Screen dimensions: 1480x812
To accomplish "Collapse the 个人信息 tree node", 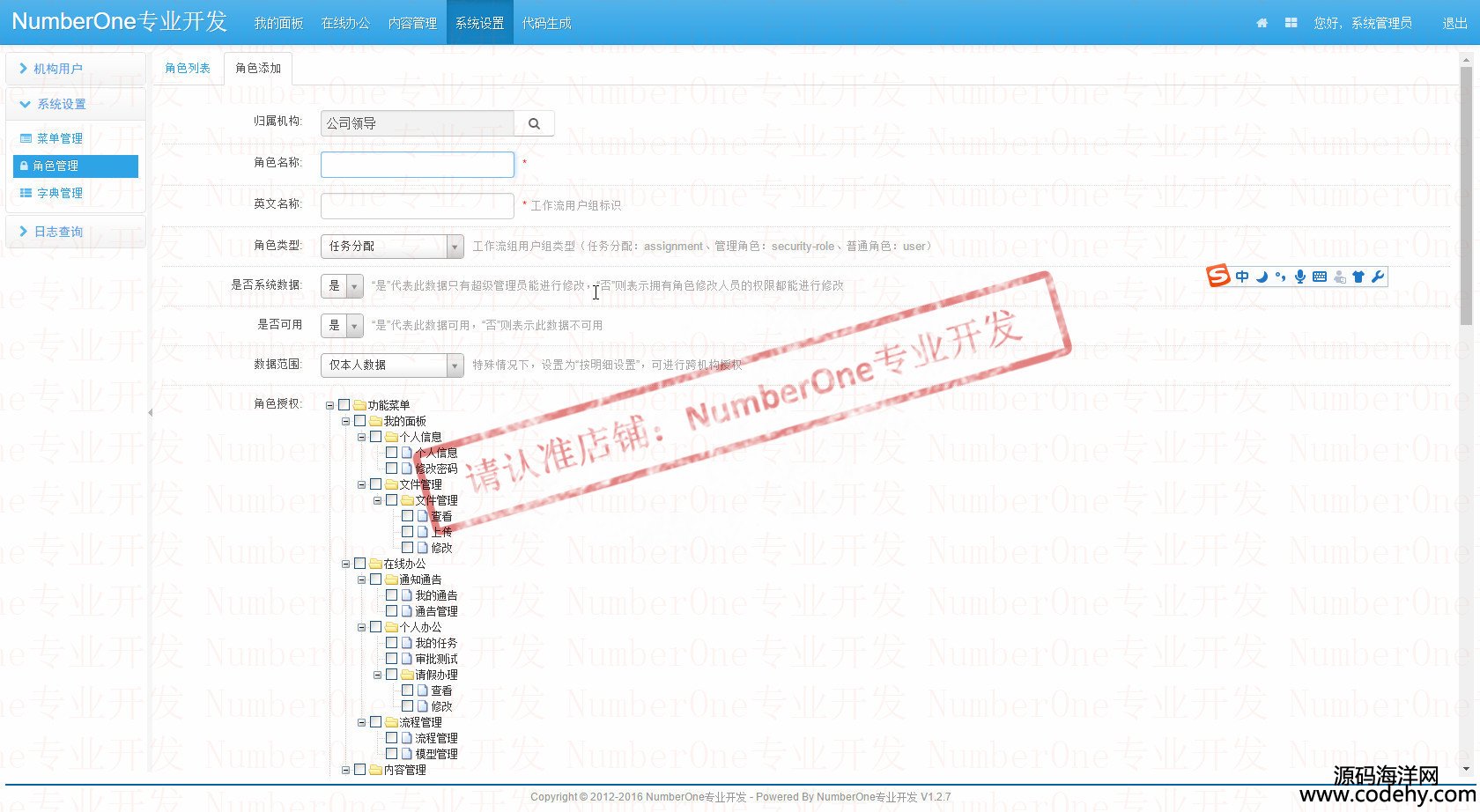I will [361, 438].
